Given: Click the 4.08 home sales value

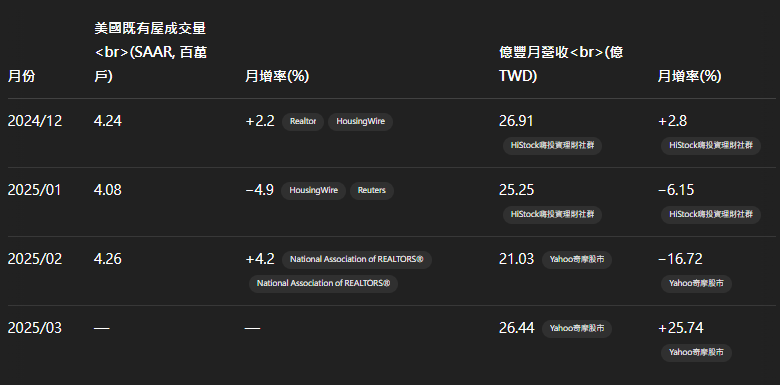Looking at the screenshot, I should pyautogui.click(x=108, y=191).
